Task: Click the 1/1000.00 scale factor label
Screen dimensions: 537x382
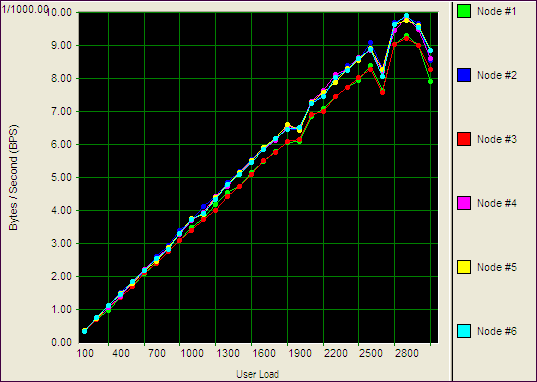Action: coord(24,9)
